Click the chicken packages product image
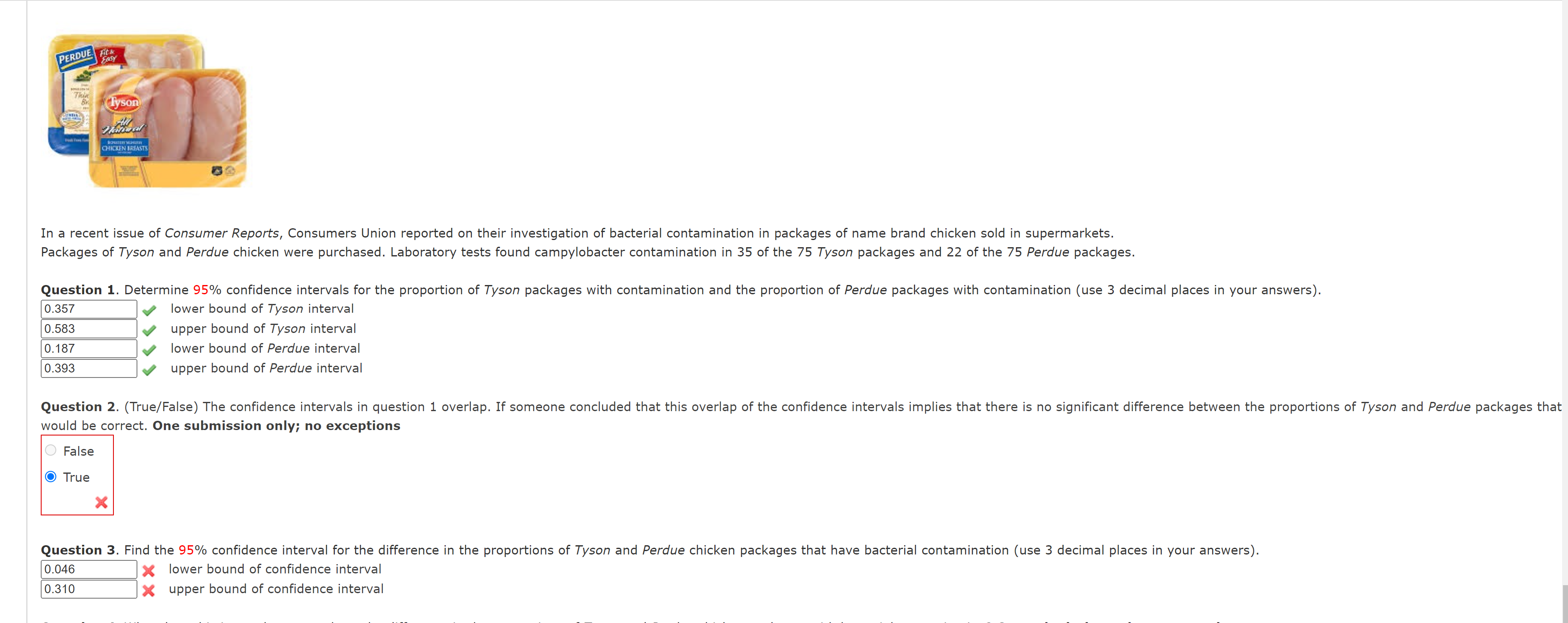Screen dimensions: 1568x623 tap(146, 113)
